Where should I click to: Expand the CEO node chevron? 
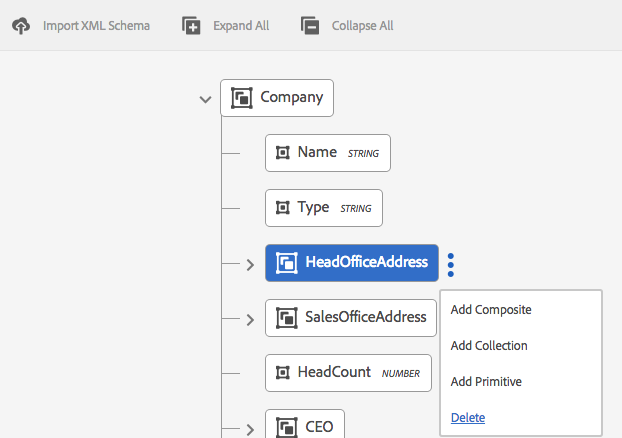tap(250, 429)
